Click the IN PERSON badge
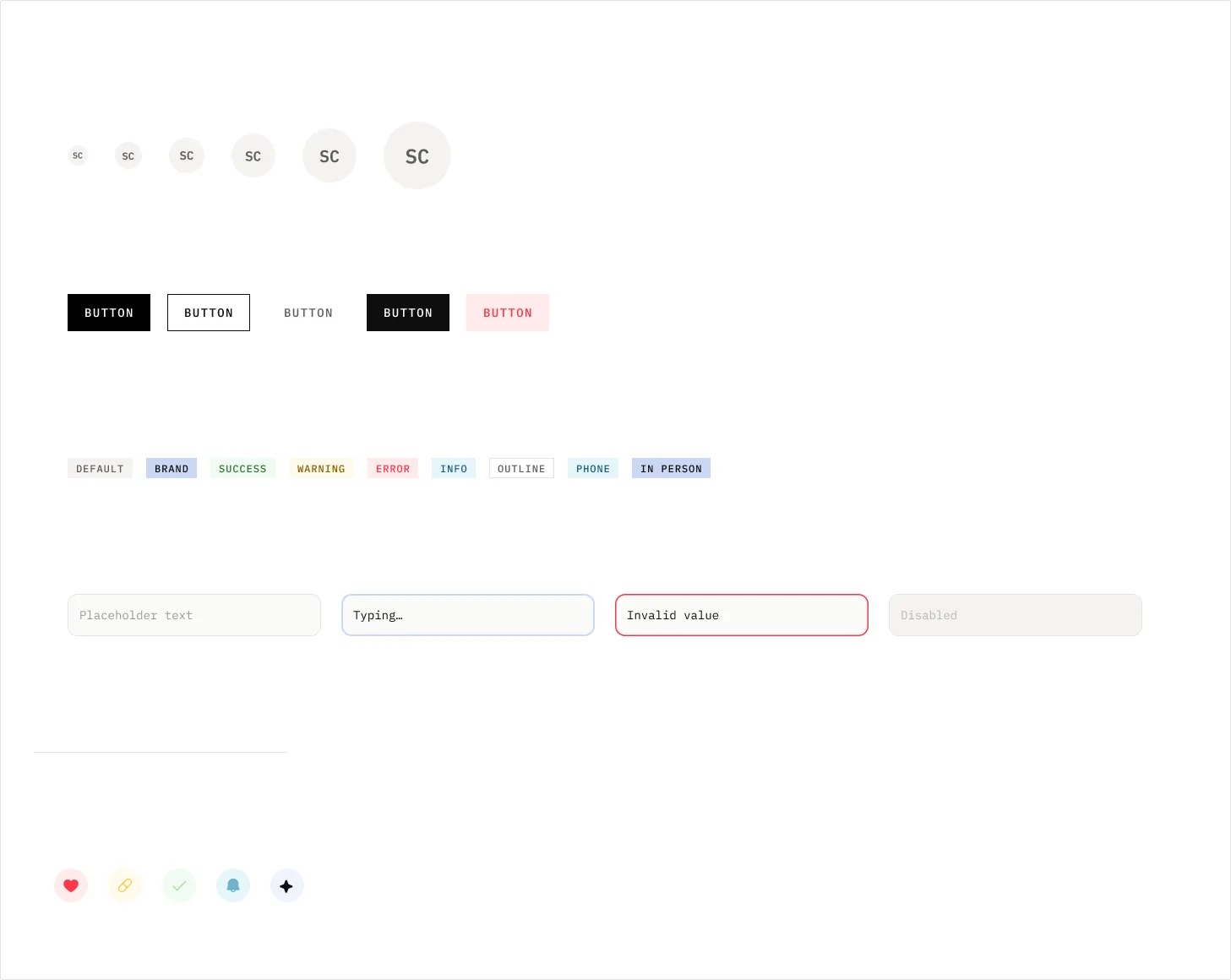 [x=671, y=468]
